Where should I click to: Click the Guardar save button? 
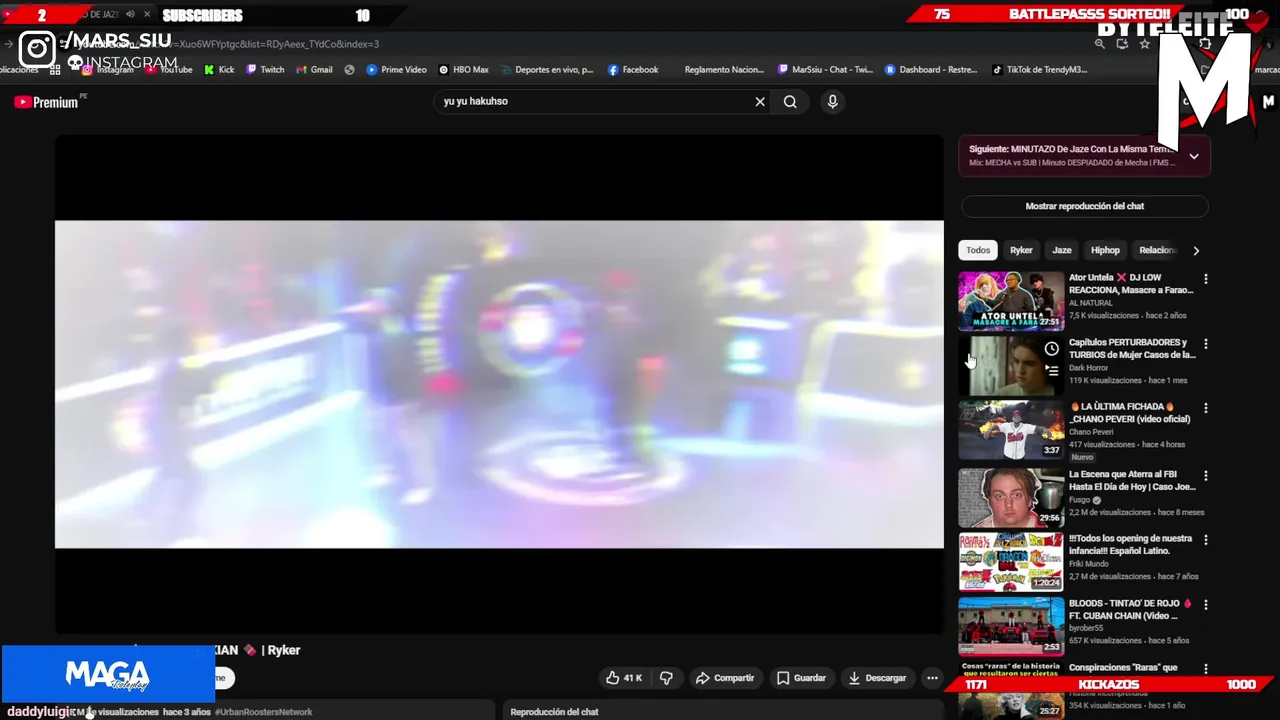tap(802, 678)
